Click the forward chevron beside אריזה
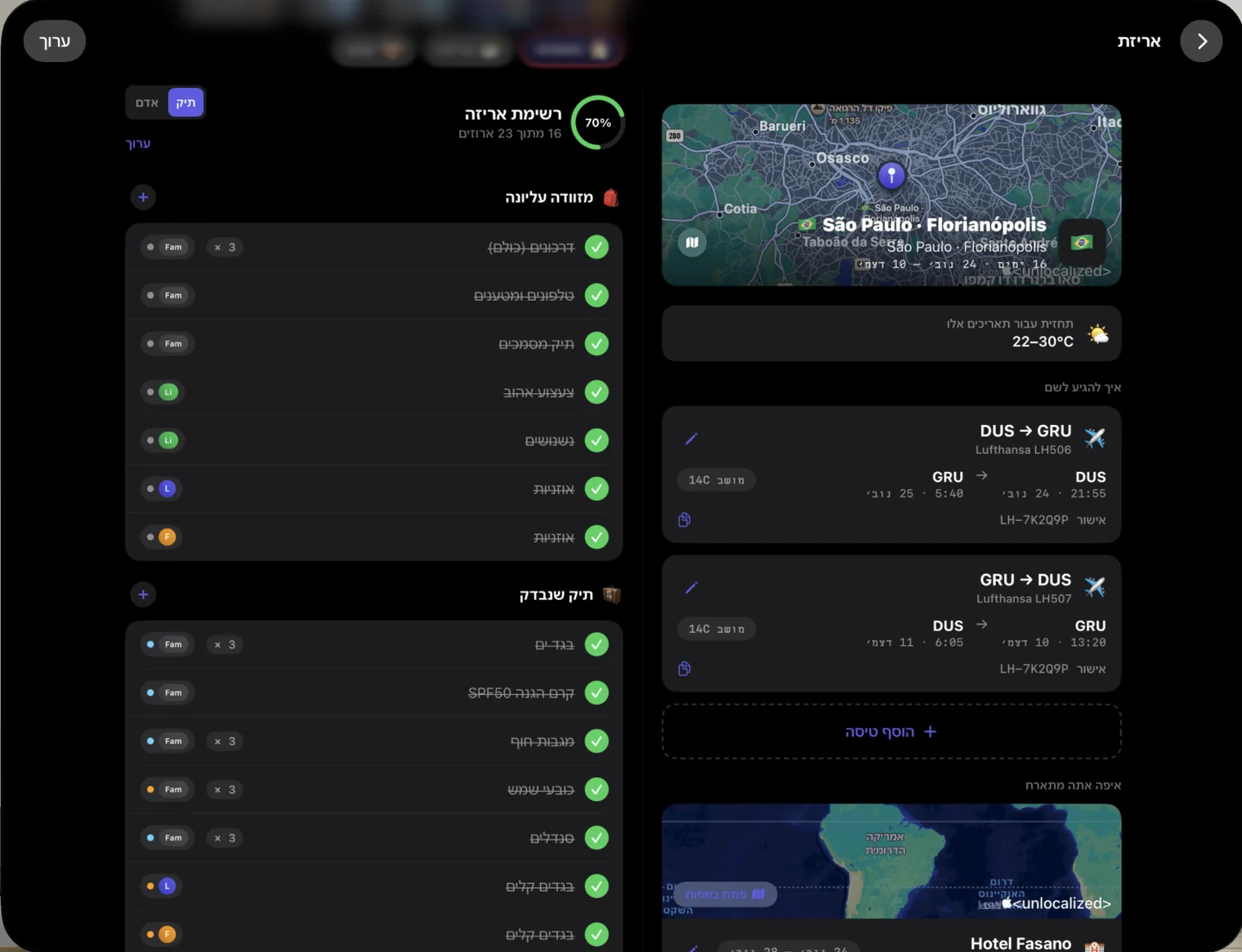Screen dimensions: 1242x952 [x=1201, y=41]
